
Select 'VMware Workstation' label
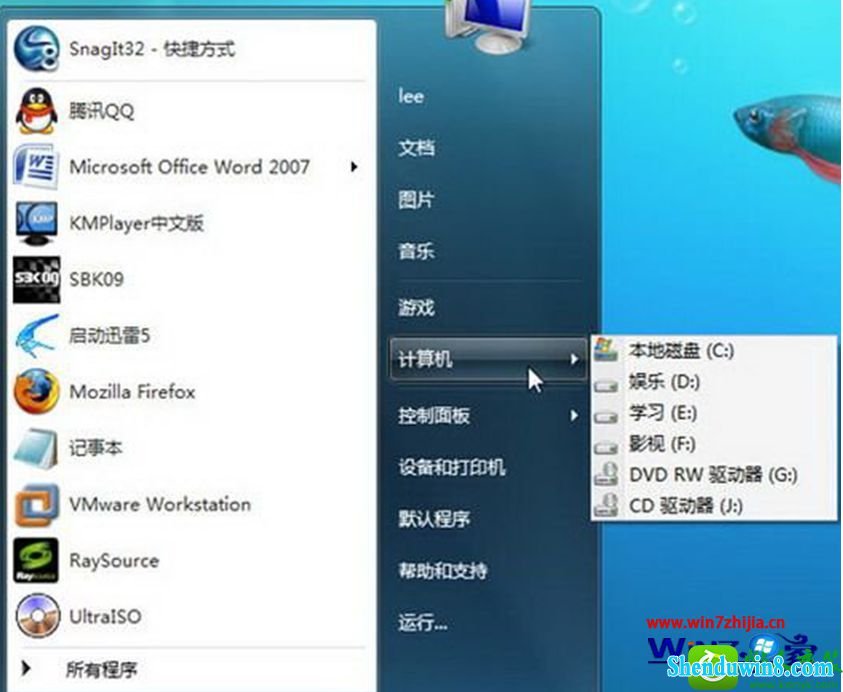point(160,504)
